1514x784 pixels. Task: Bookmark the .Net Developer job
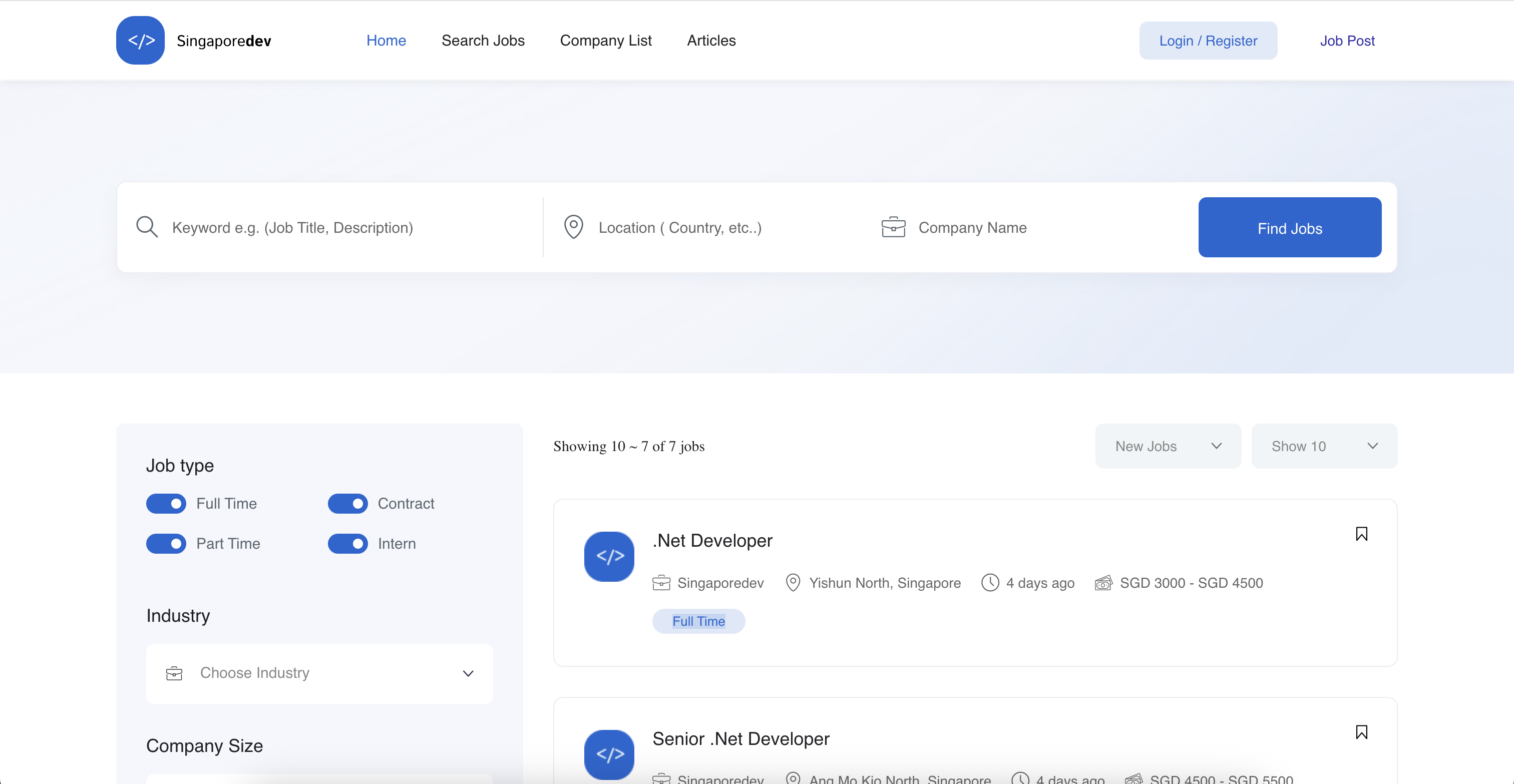click(1361, 534)
